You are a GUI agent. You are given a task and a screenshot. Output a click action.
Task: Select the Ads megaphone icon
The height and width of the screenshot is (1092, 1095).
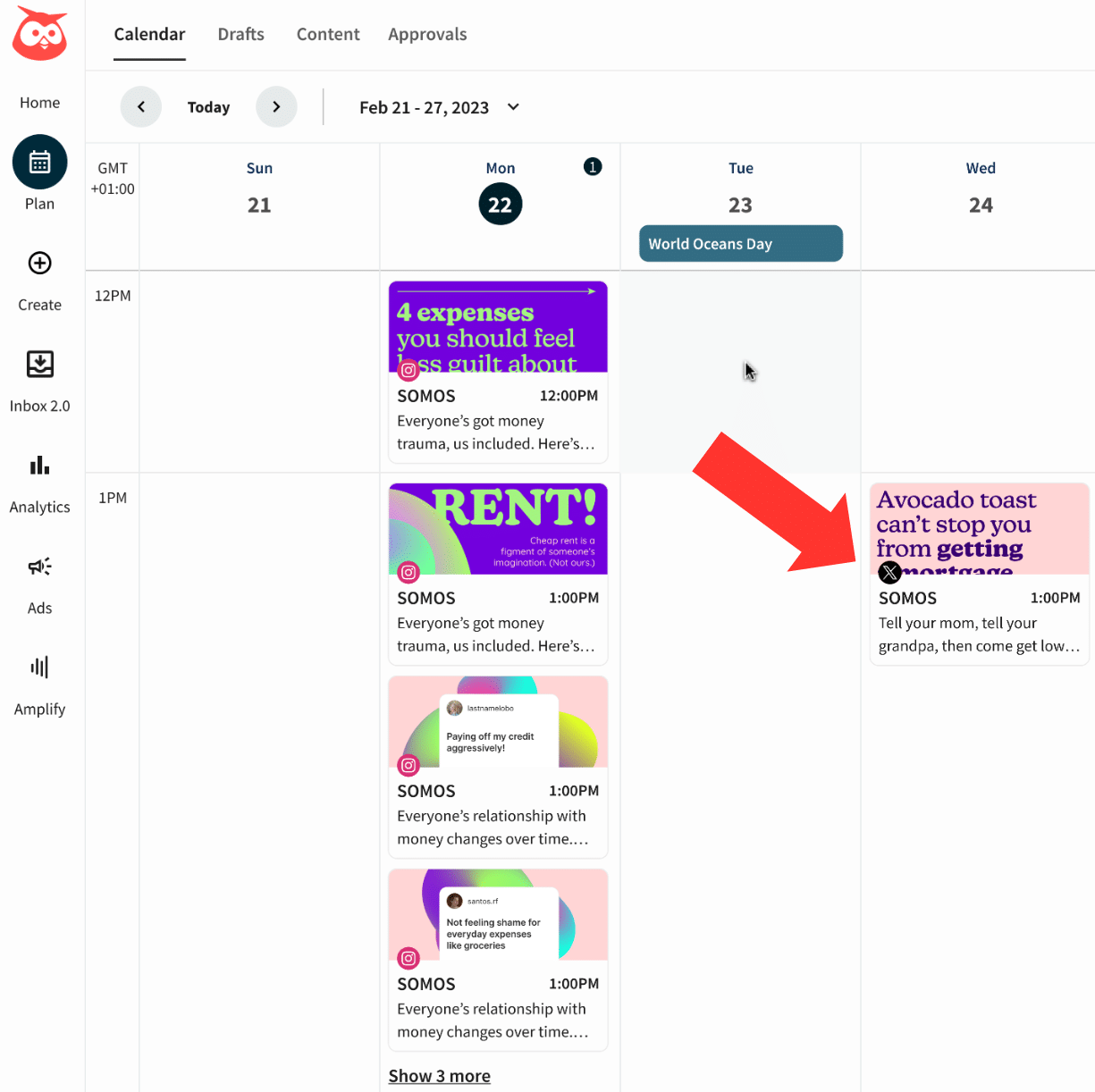click(39, 567)
